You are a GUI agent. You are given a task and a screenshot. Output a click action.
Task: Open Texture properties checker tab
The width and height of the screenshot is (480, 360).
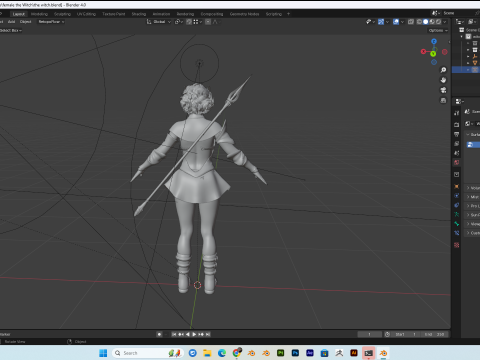(457, 245)
